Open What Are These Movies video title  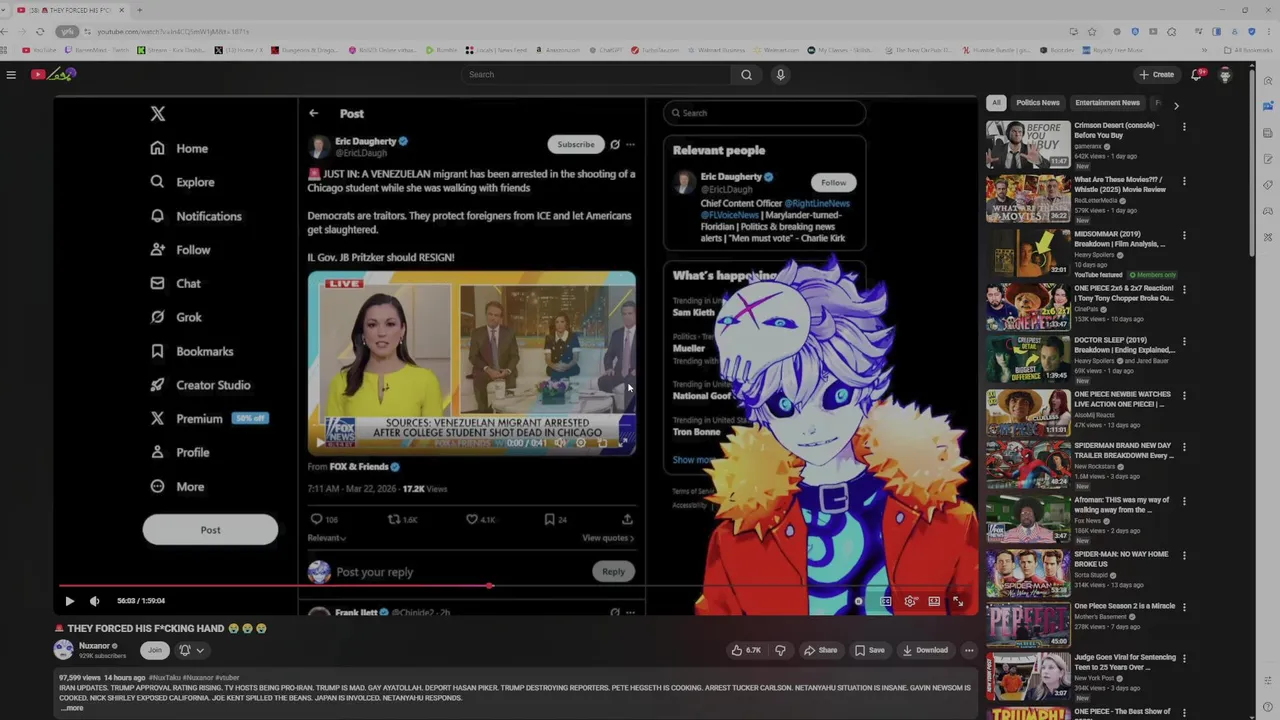coord(1120,184)
